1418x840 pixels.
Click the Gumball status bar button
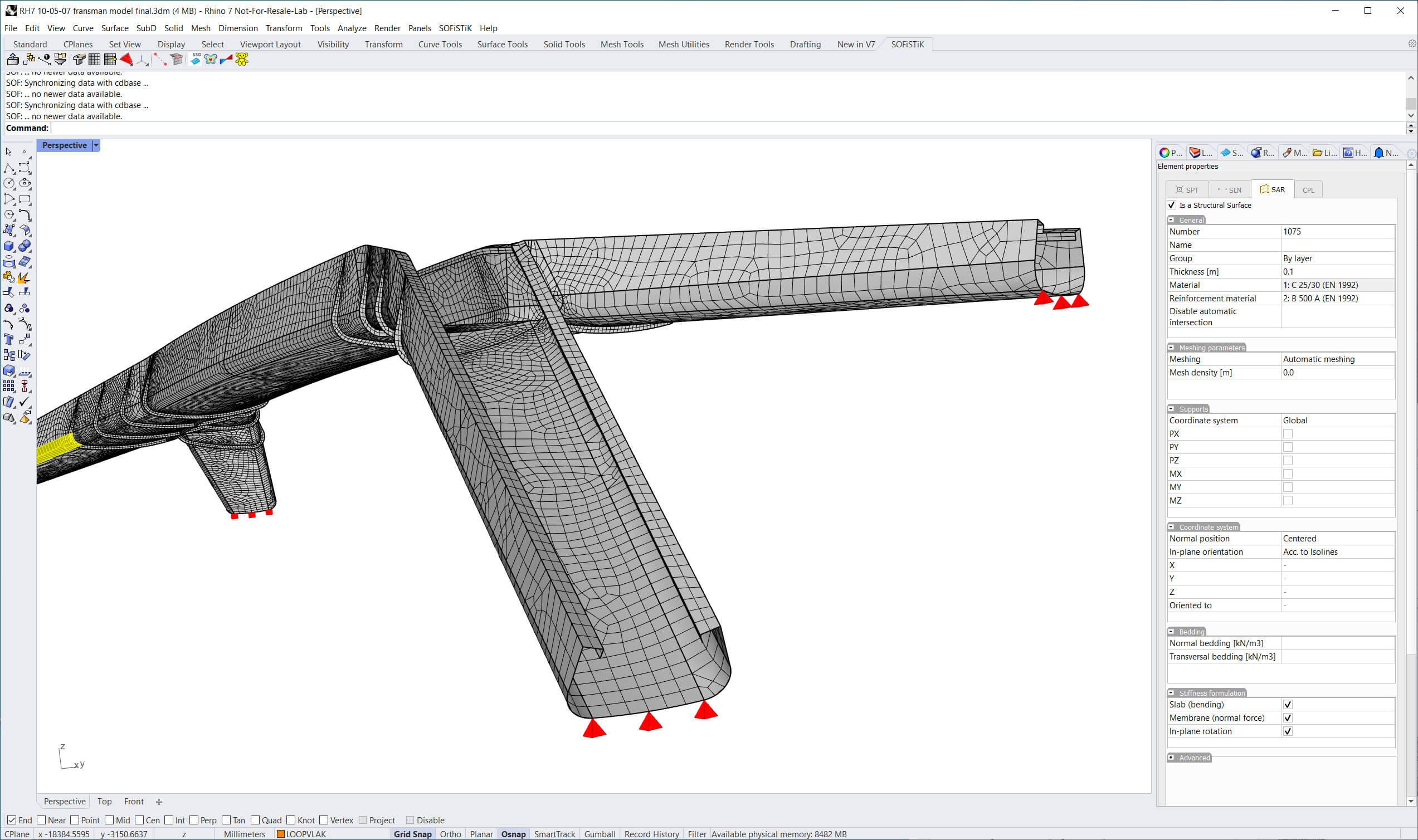click(x=599, y=834)
